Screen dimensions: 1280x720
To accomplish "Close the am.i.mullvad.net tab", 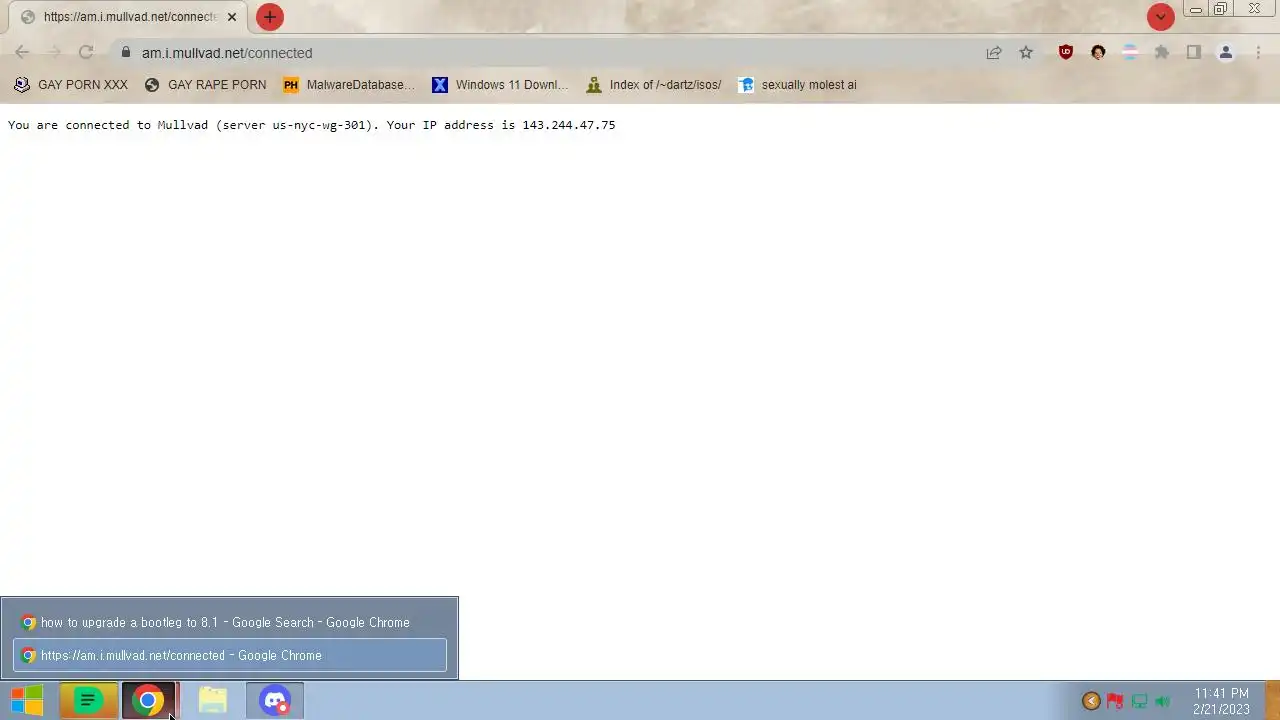I will pos(232,17).
